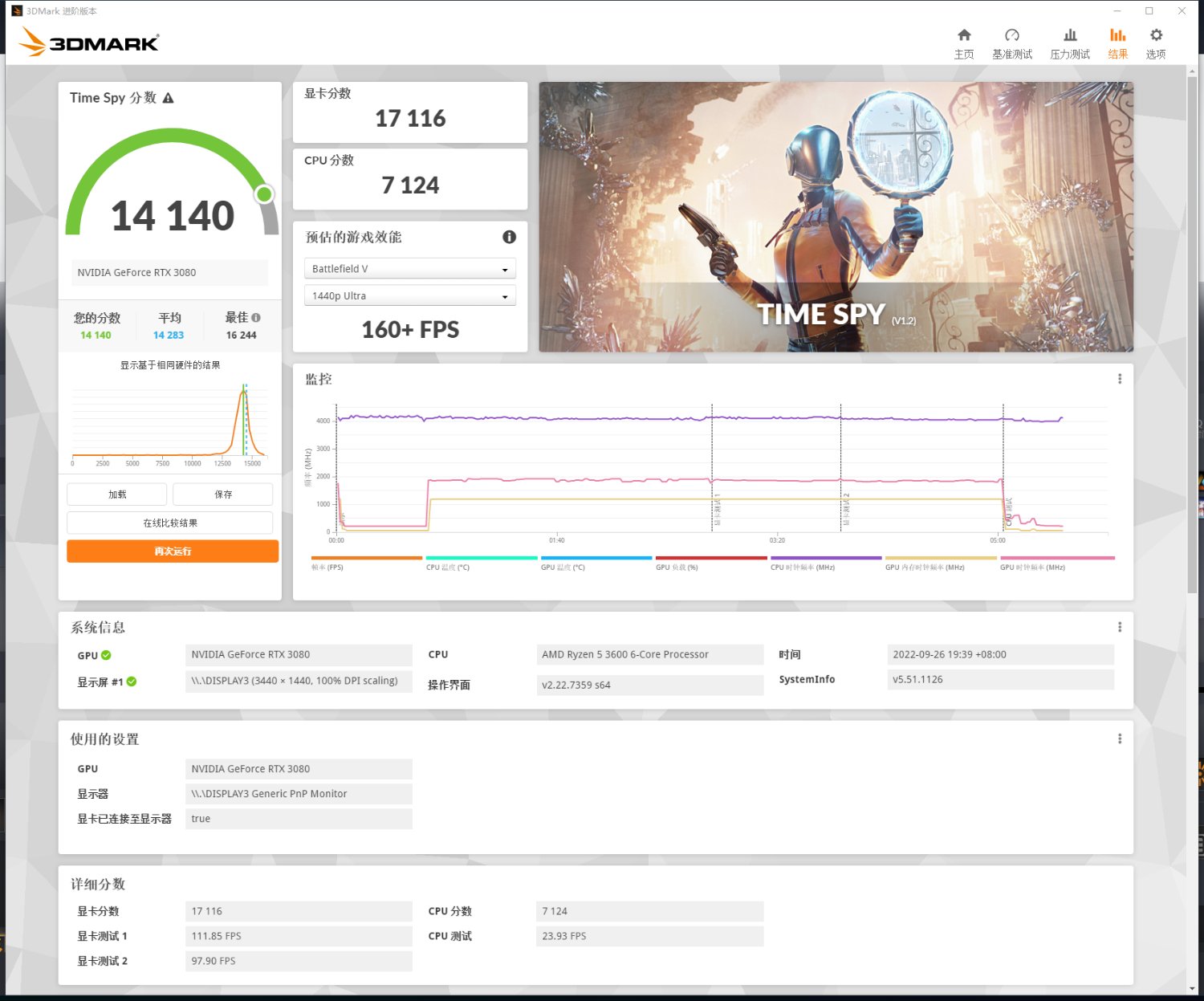
Task: Toggle CPU clock frequency purple legend
Action: point(826,558)
